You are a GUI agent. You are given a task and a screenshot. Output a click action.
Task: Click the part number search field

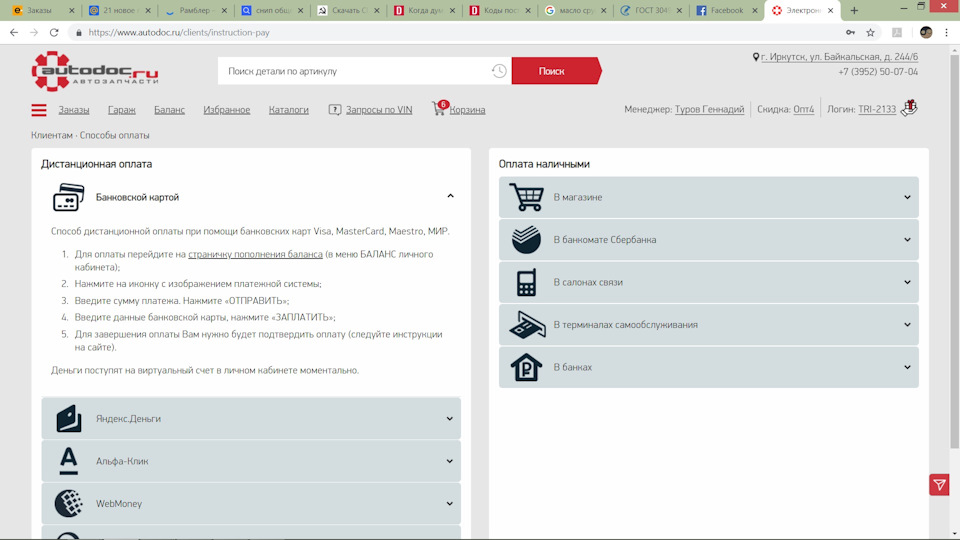355,71
